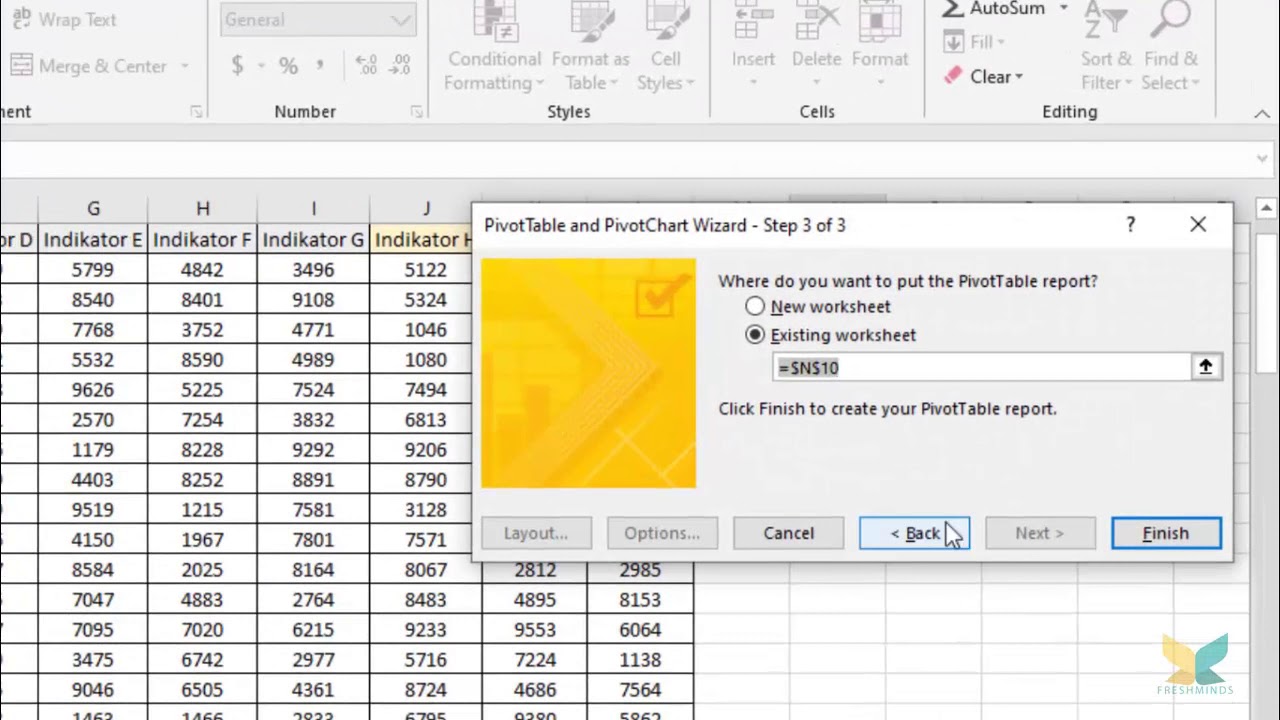Open Format as Table gallery
The width and height of the screenshot is (1280, 720).
pyautogui.click(x=590, y=47)
